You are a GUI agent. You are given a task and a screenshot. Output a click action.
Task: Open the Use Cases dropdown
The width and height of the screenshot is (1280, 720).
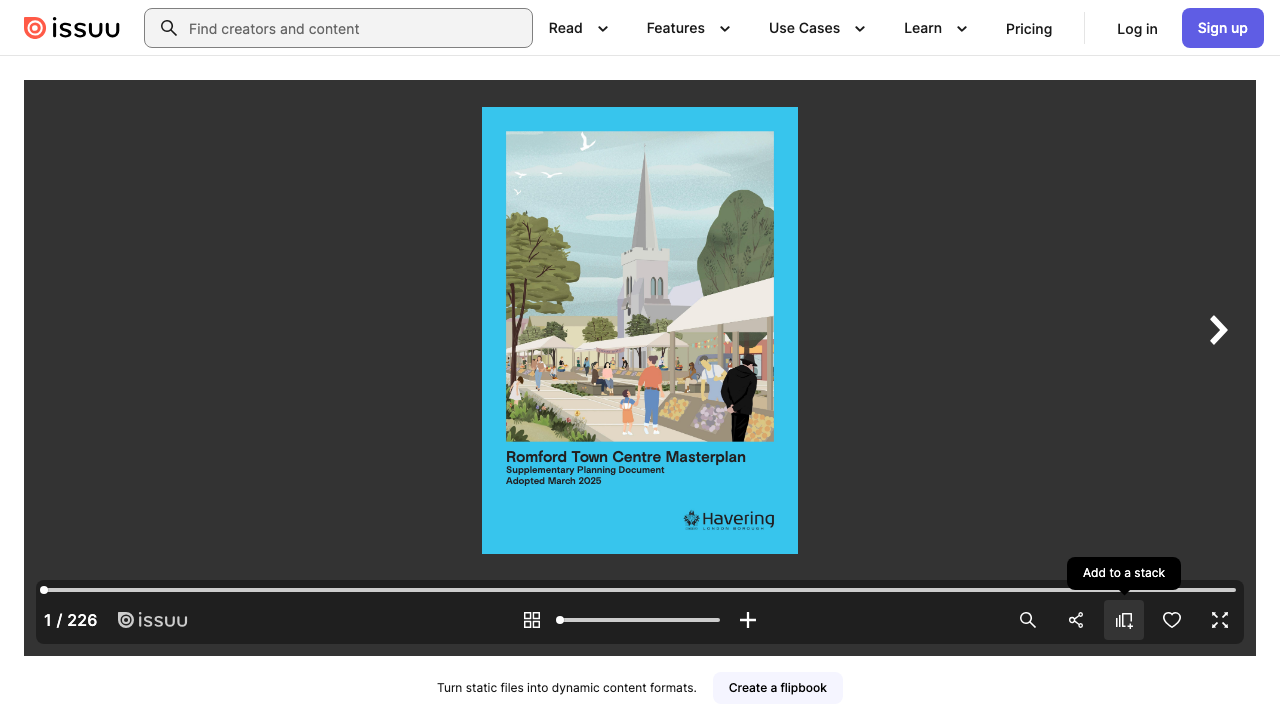816,28
